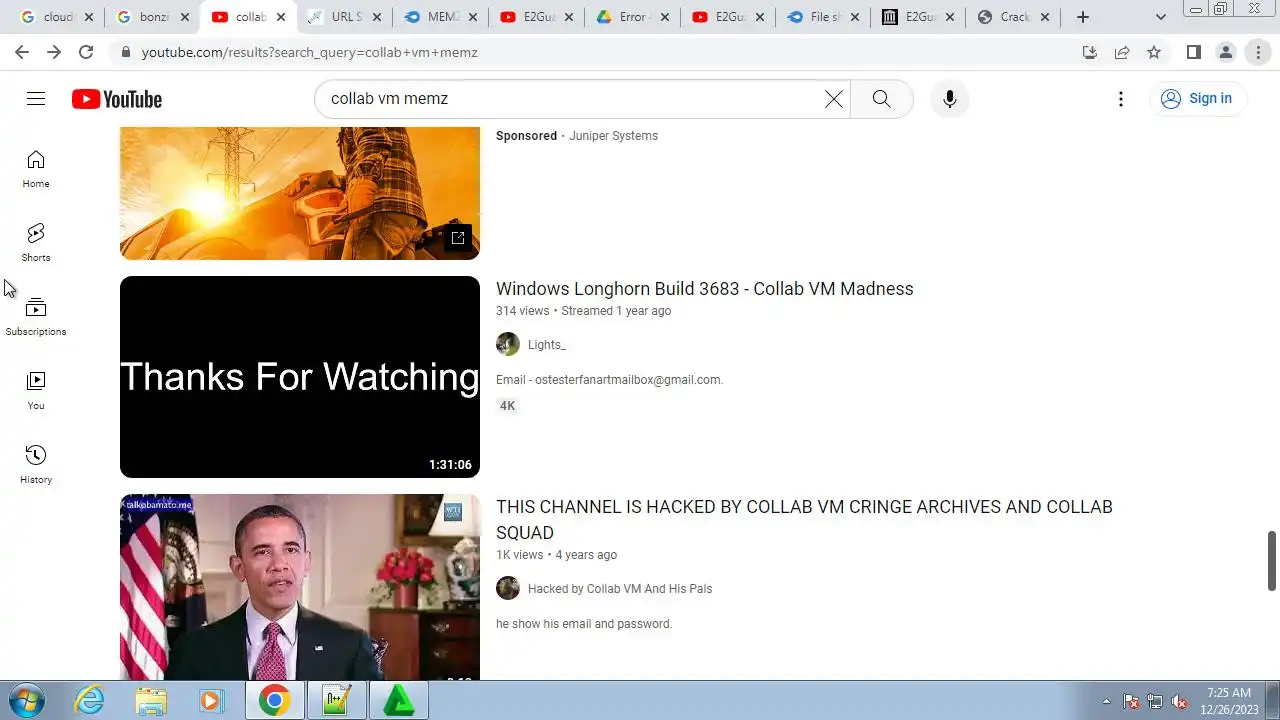This screenshot has height=720, width=1280.
Task: Close the 'collab' YouTube tab
Action: (x=281, y=17)
